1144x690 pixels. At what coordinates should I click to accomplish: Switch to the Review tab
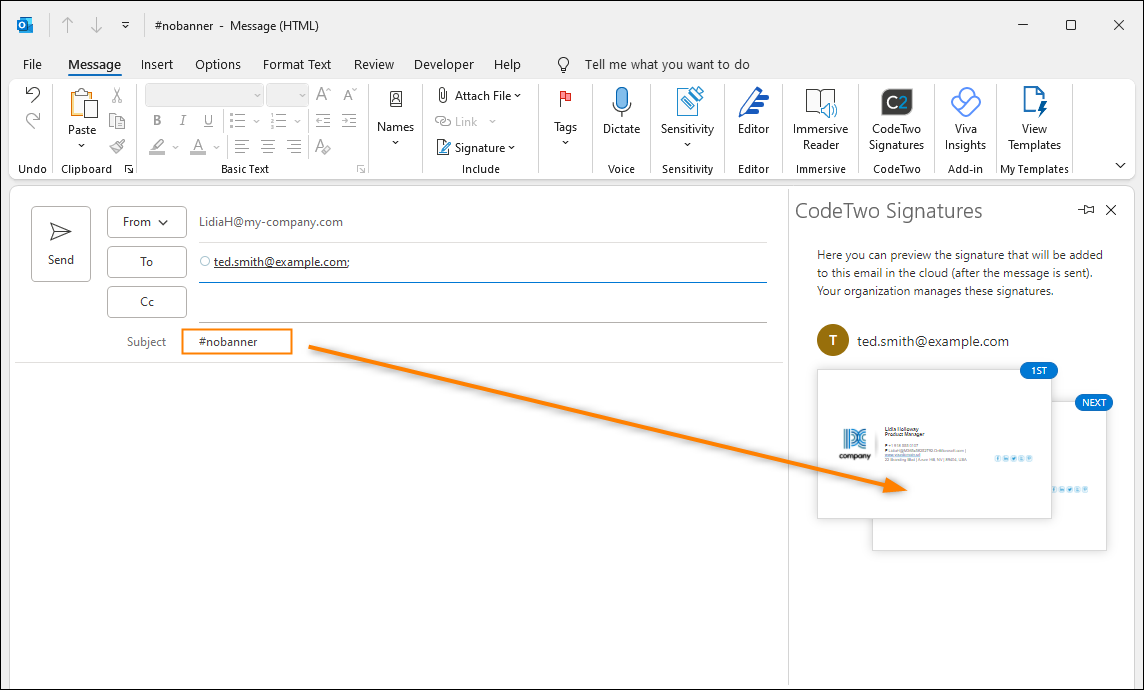pos(374,64)
